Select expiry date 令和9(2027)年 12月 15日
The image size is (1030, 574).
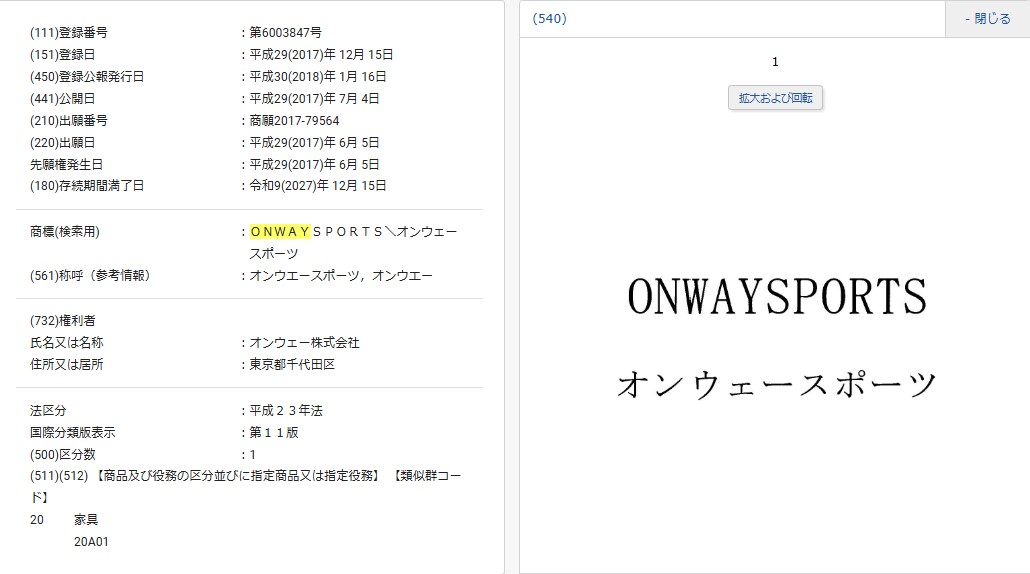click(x=318, y=186)
